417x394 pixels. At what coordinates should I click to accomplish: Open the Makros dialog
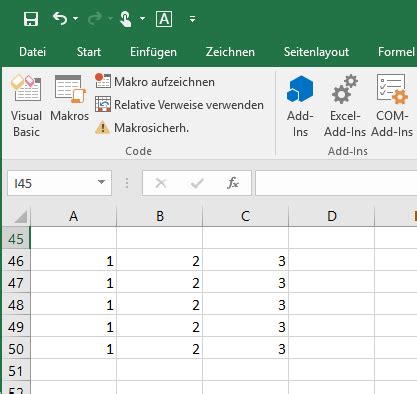(70, 98)
